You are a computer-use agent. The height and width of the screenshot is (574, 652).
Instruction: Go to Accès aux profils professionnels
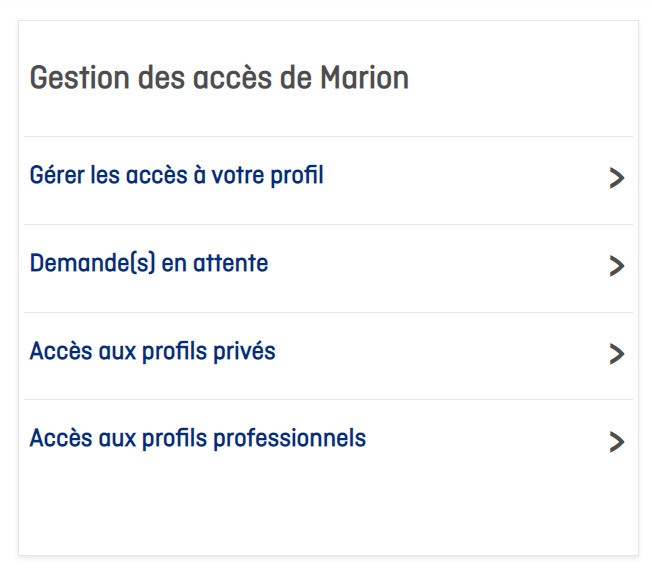coord(198,439)
